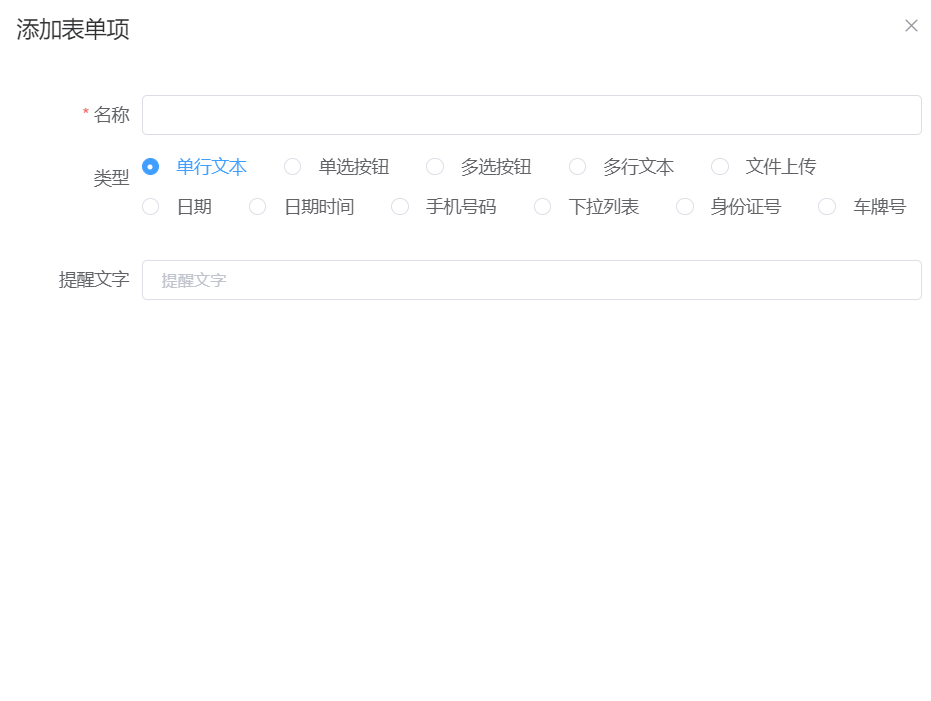The height and width of the screenshot is (701, 931).
Task: Choose 身份证号 radio button
Action: (685, 207)
